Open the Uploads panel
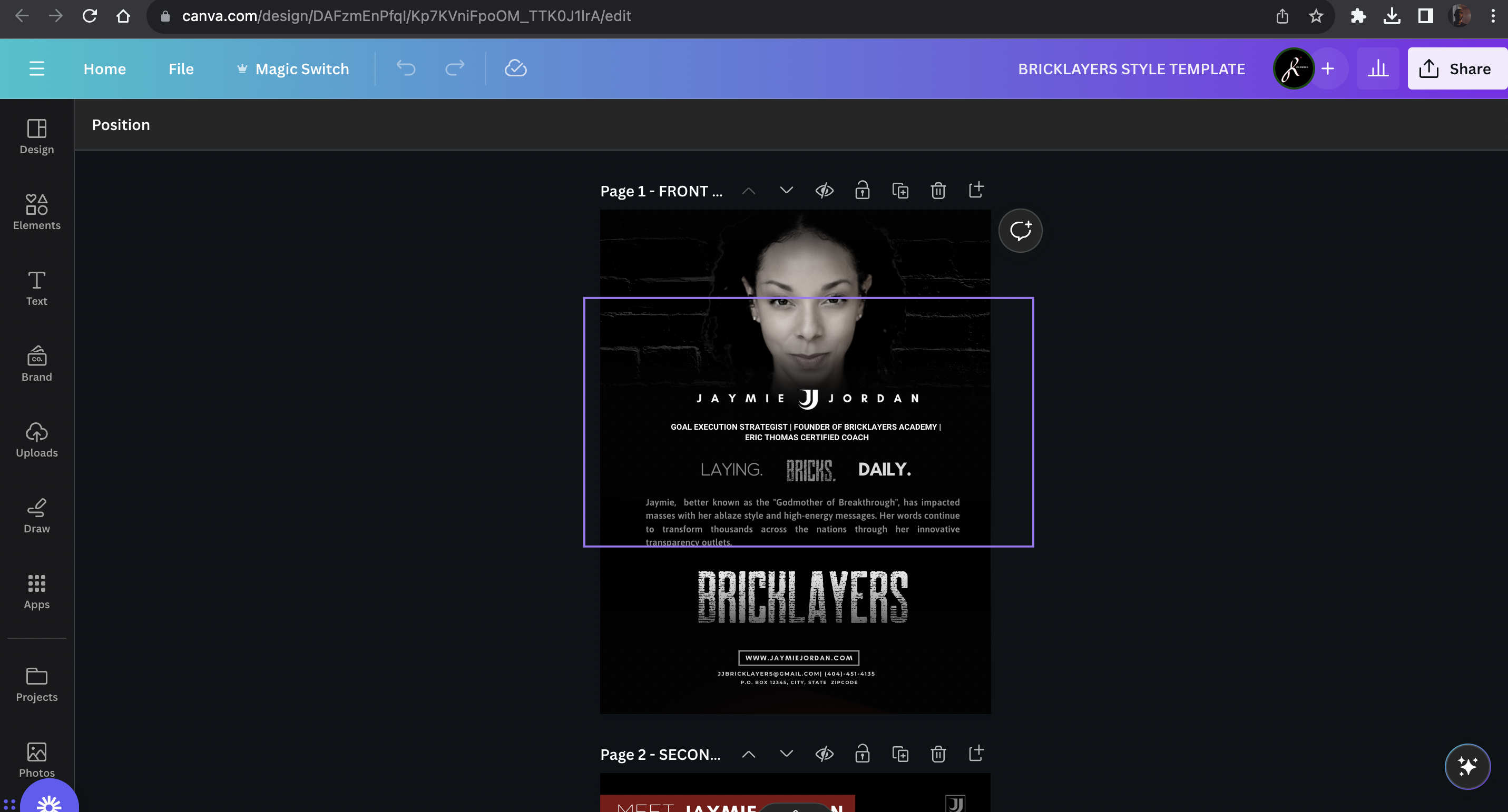Viewport: 1508px width, 812px height. 36,440
